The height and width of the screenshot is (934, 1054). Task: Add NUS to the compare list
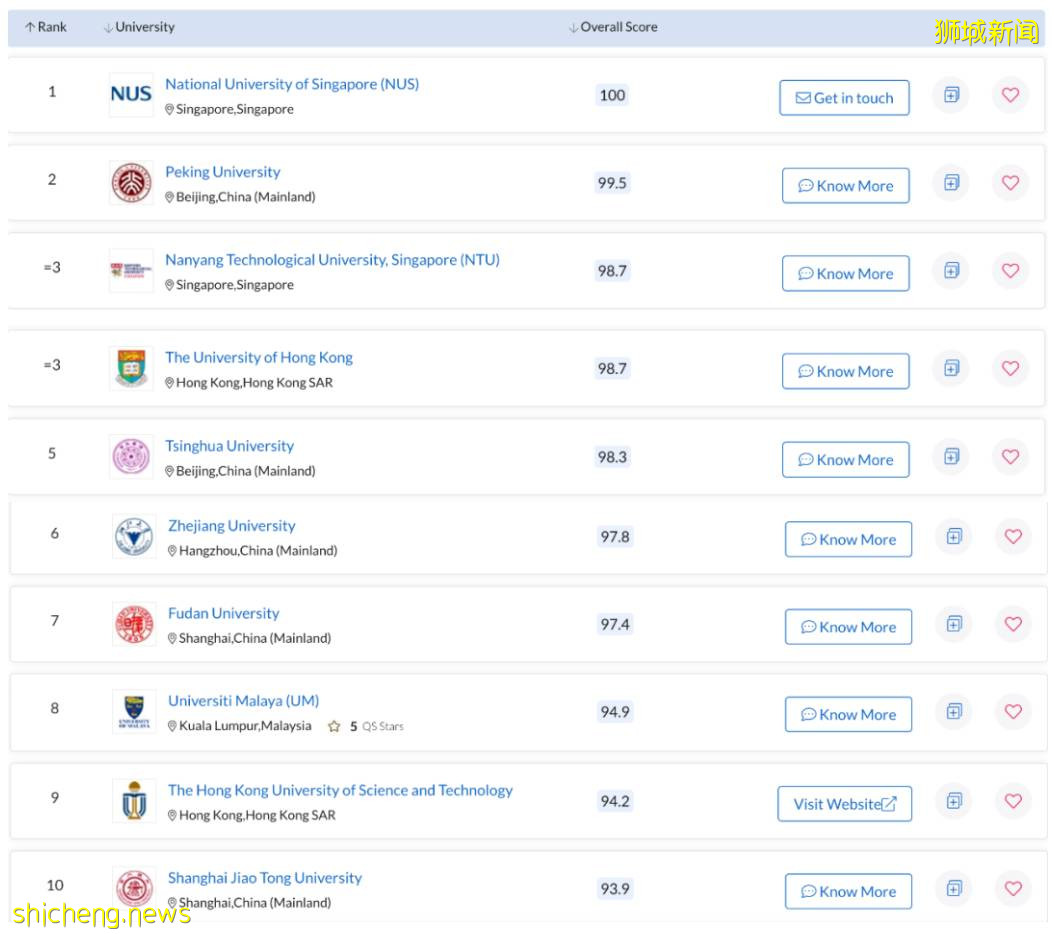[951, 96]
